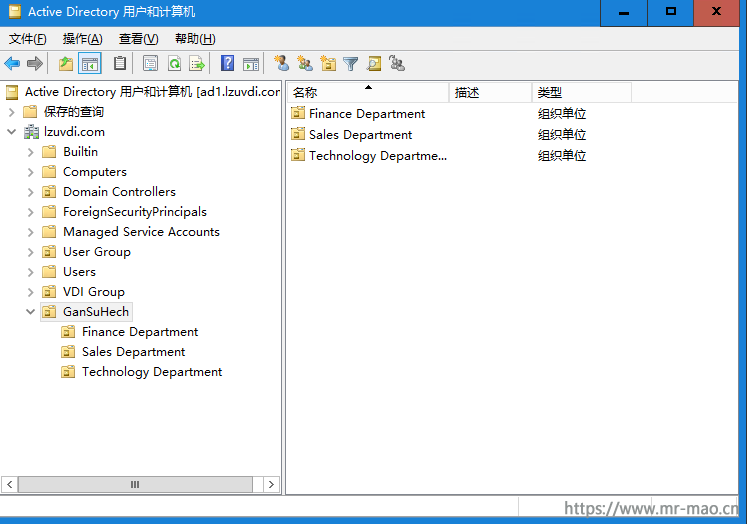
Task: Click the Back arrow toolbar icon
Action: (x=12, y=63)
